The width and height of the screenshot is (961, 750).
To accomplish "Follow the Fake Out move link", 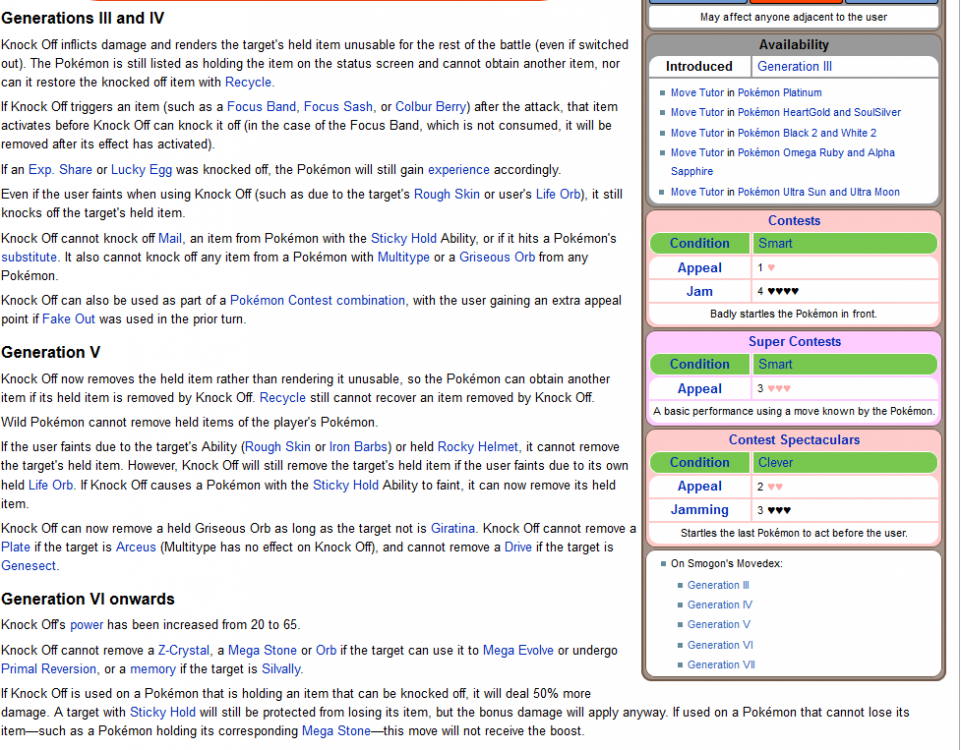I will pyautogui.click(x=69, y=319).
